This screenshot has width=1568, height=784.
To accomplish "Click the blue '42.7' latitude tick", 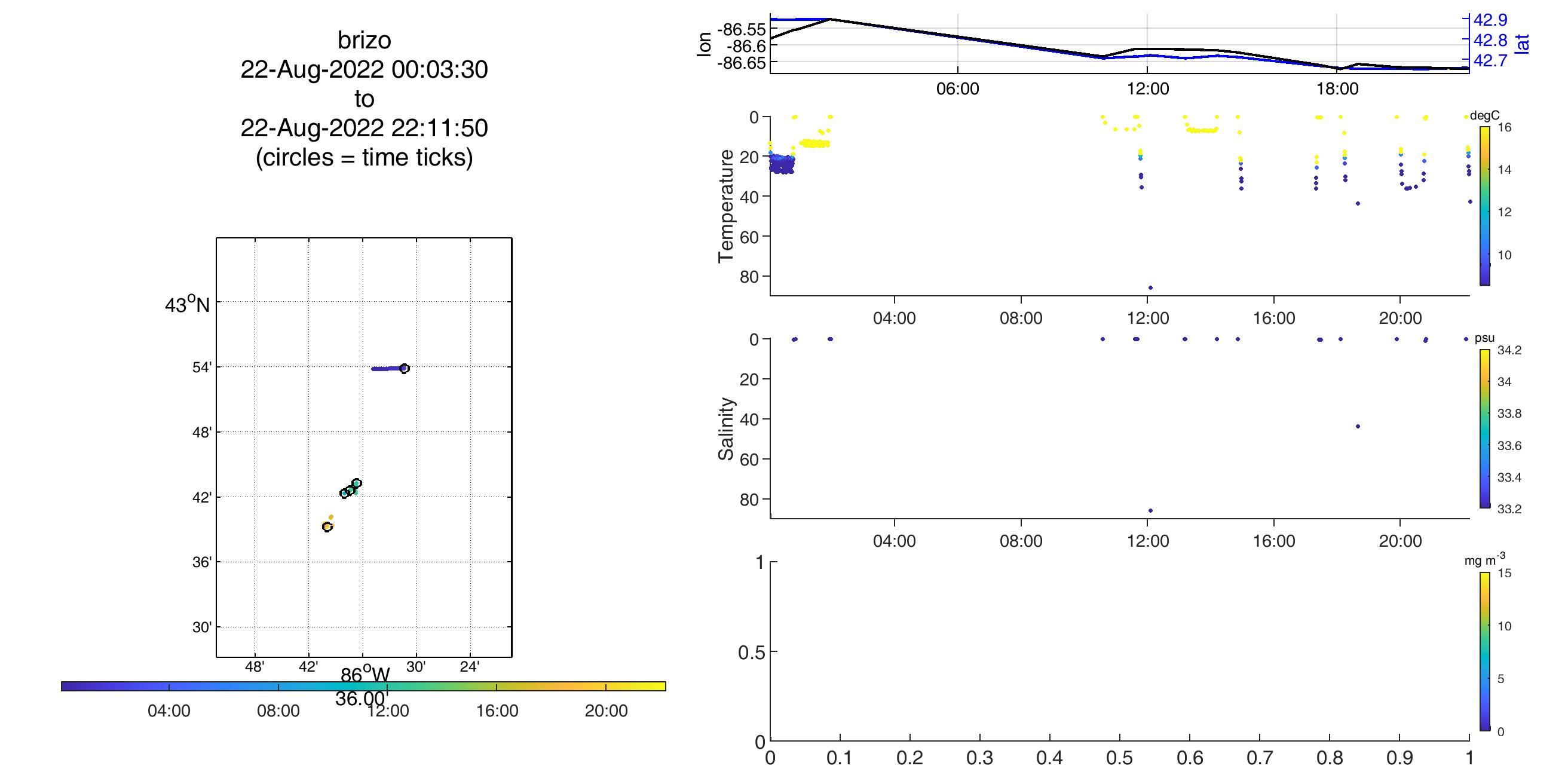I will coord(1490,61).
